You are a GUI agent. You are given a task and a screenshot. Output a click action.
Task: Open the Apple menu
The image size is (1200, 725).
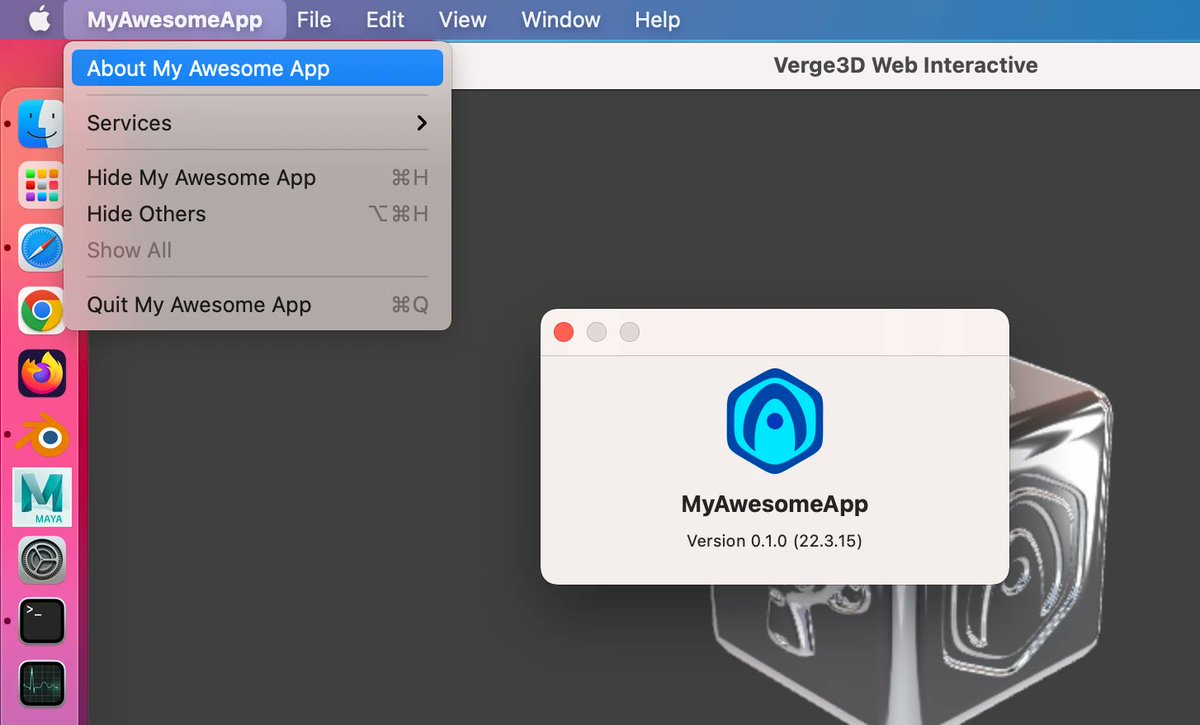tap(38, 19)
